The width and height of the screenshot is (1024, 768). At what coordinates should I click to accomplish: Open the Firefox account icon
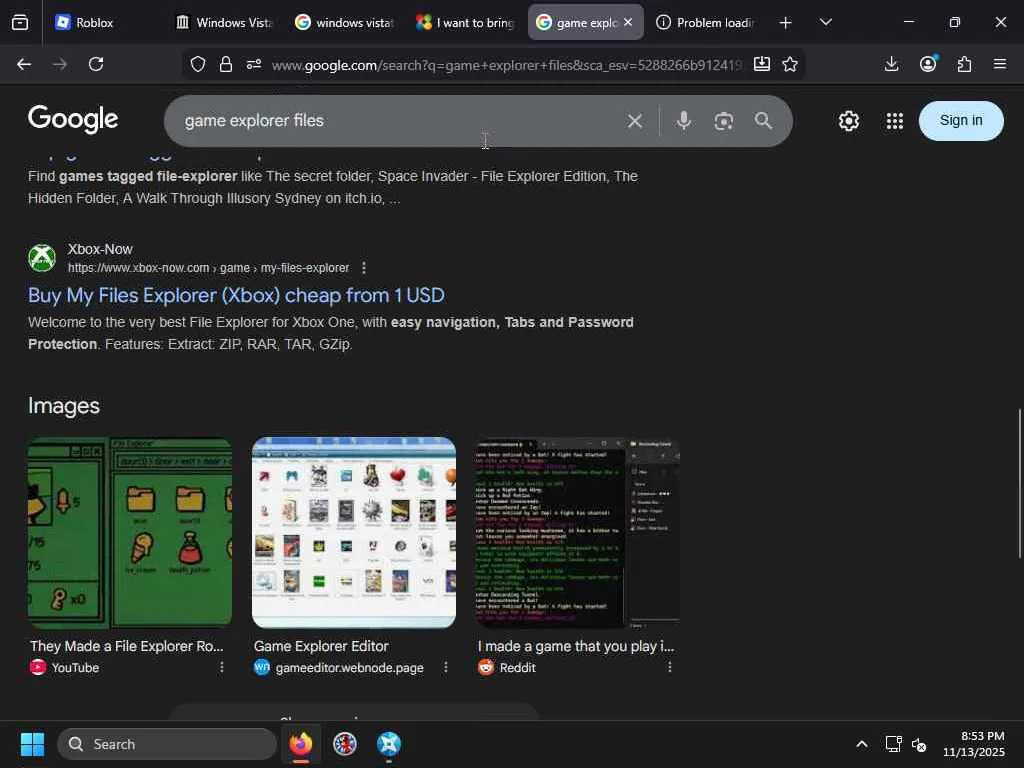[x=928, y=63]
